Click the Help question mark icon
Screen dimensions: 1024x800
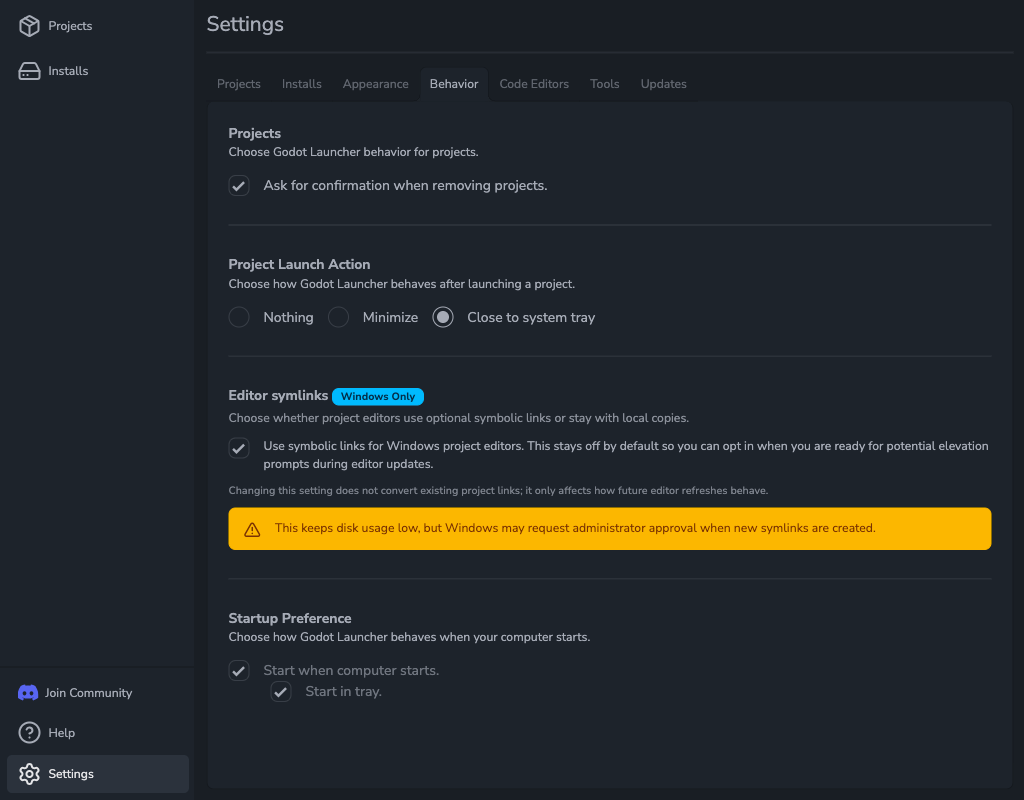point(29,733)
